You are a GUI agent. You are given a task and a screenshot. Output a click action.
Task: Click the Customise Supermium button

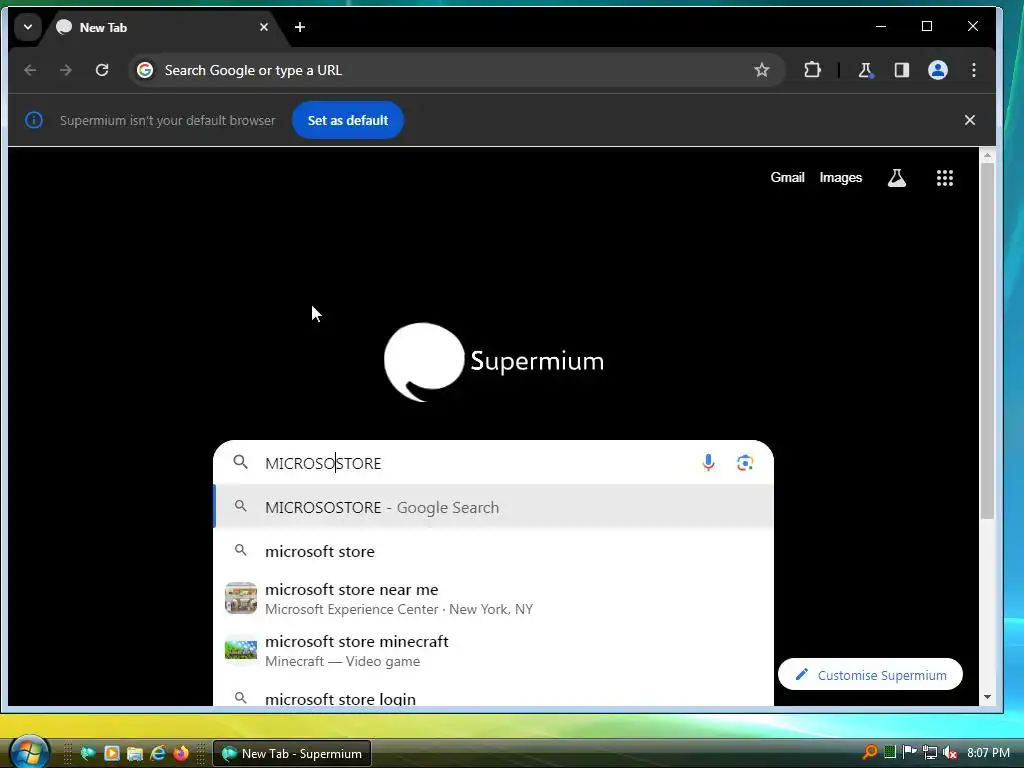pos(870,675)
